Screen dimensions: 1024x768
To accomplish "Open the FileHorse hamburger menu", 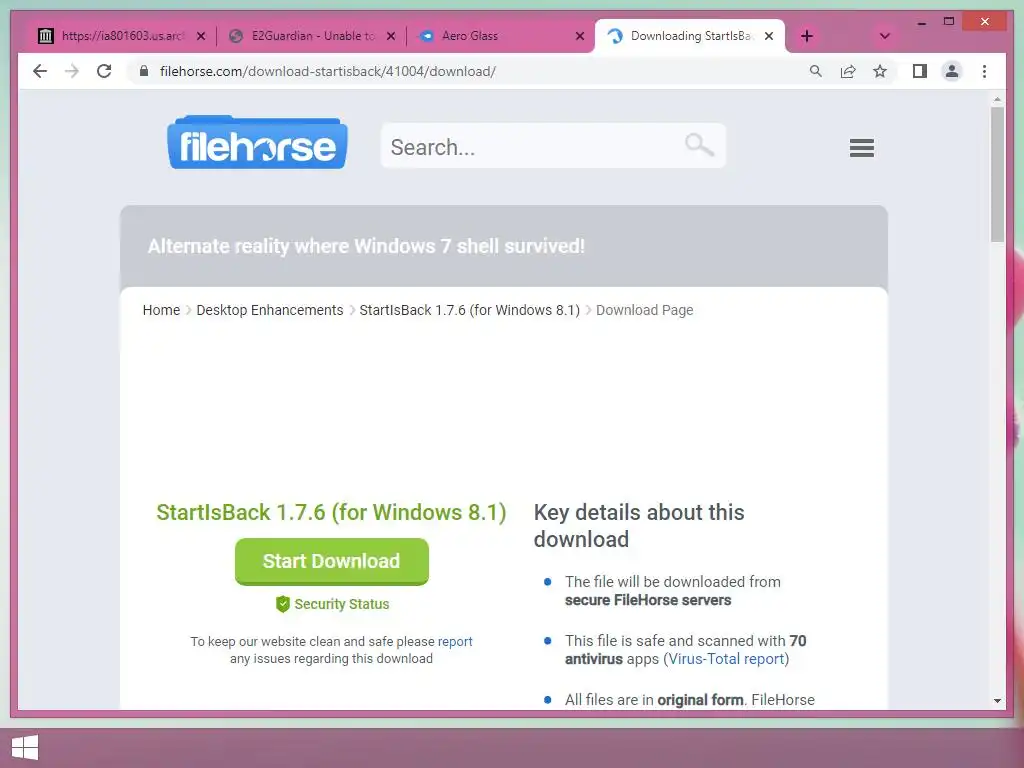I will [861, 148].
